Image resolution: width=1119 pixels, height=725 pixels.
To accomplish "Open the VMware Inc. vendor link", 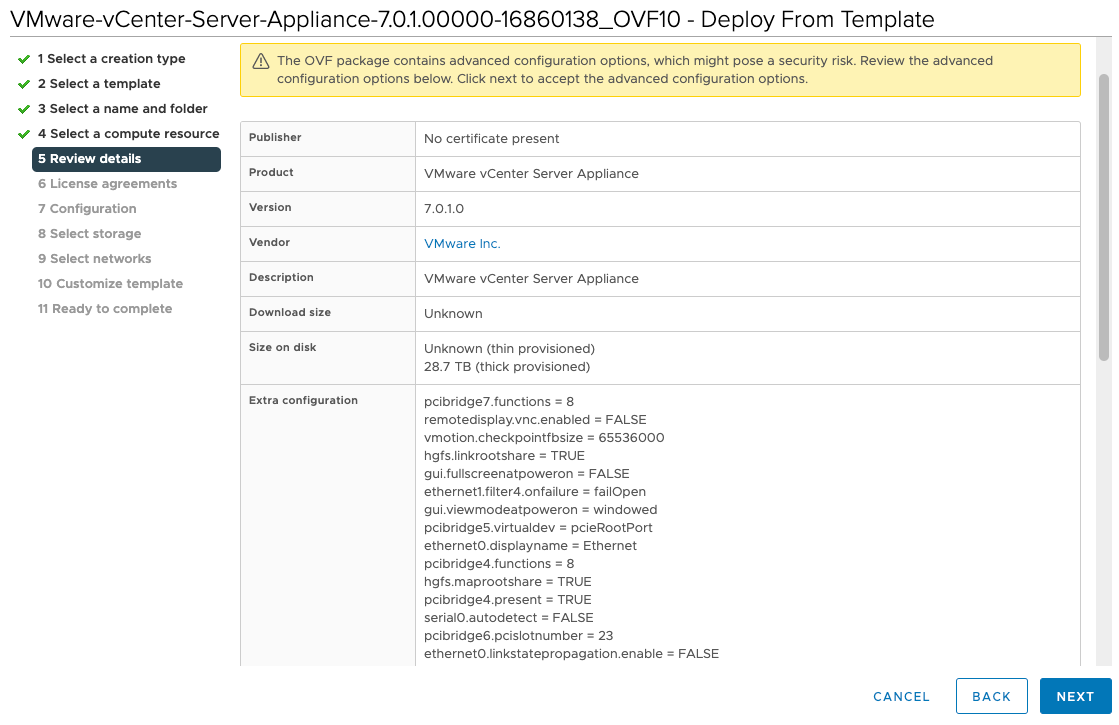I will coord(462,244).
